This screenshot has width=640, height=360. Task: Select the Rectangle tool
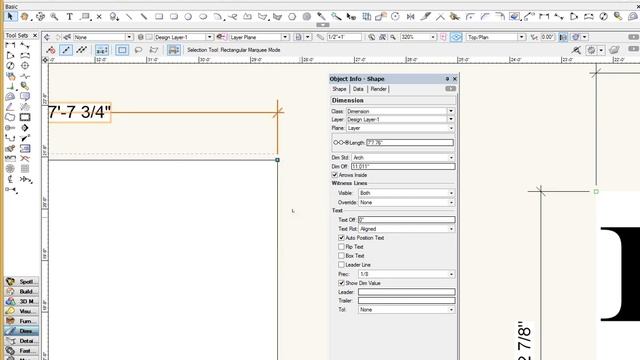159,16
